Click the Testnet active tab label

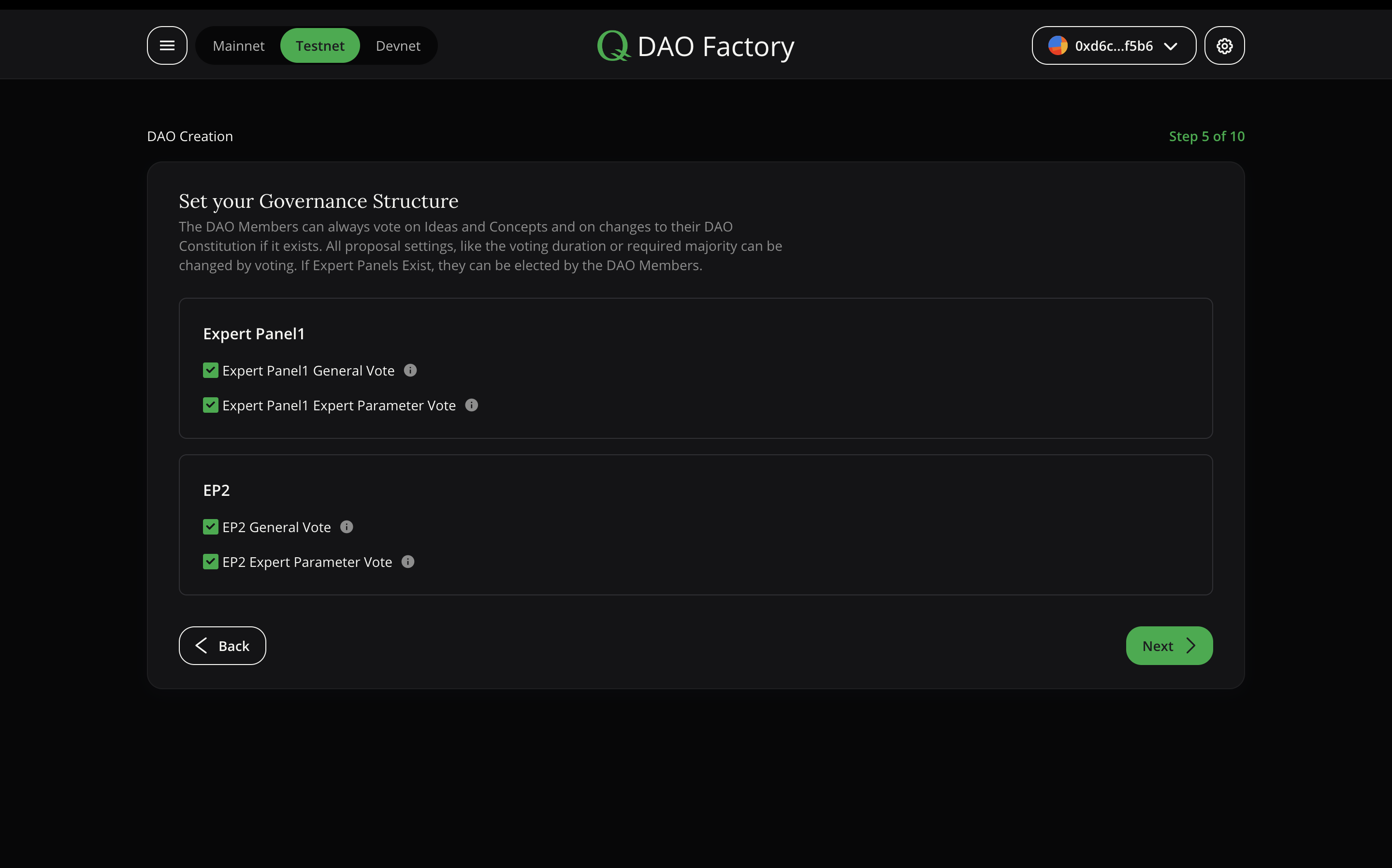(320, 45)
